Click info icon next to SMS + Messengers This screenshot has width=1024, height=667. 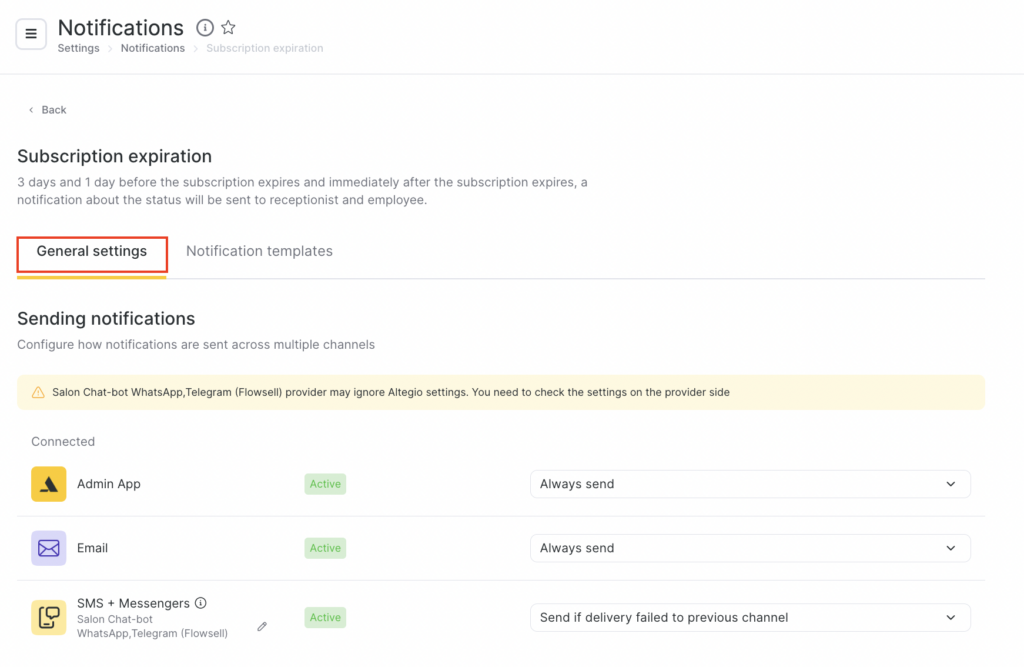pyautogui.click(x=201, y=603)
